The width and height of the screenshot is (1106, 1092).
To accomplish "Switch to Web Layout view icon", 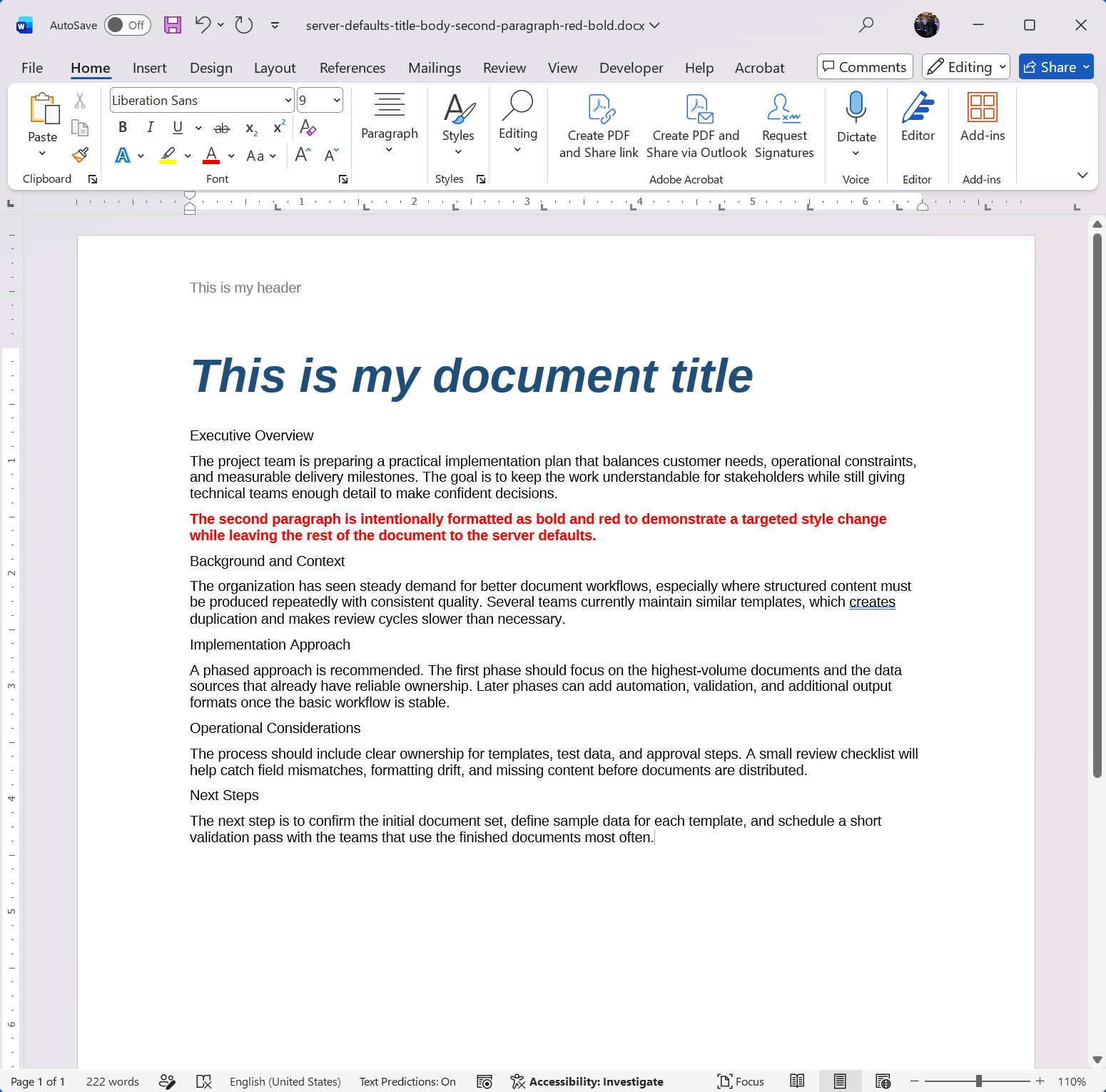I will pyautogui.click(x=883, y=1081).
